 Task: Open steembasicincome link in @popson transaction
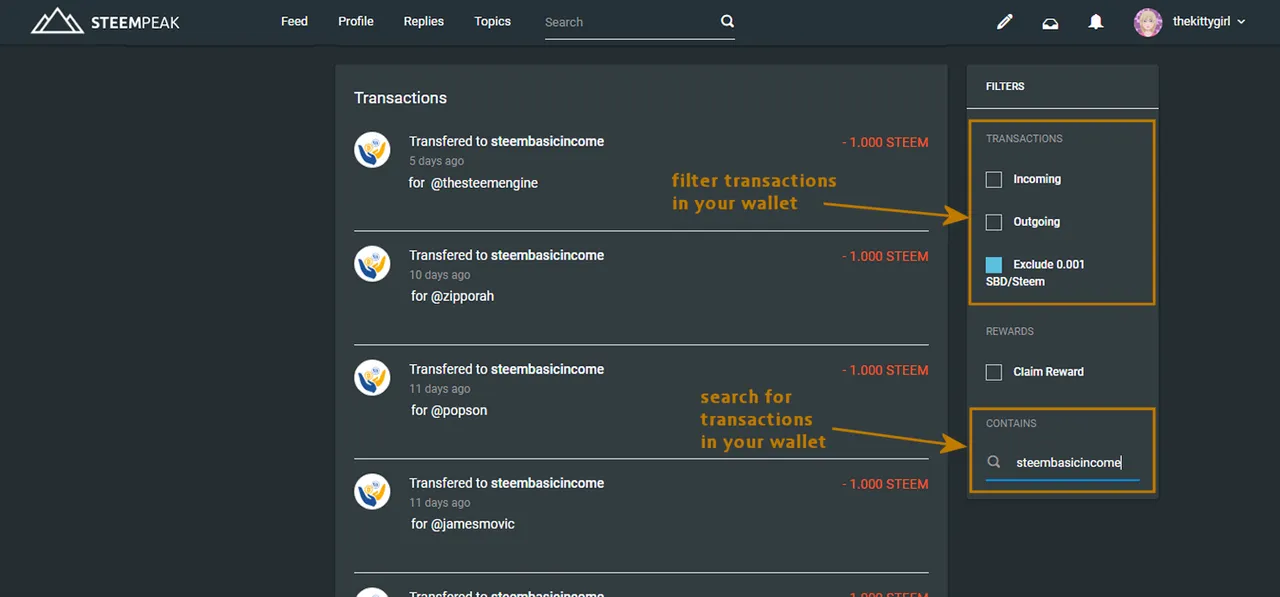click(x=547, y=369)
